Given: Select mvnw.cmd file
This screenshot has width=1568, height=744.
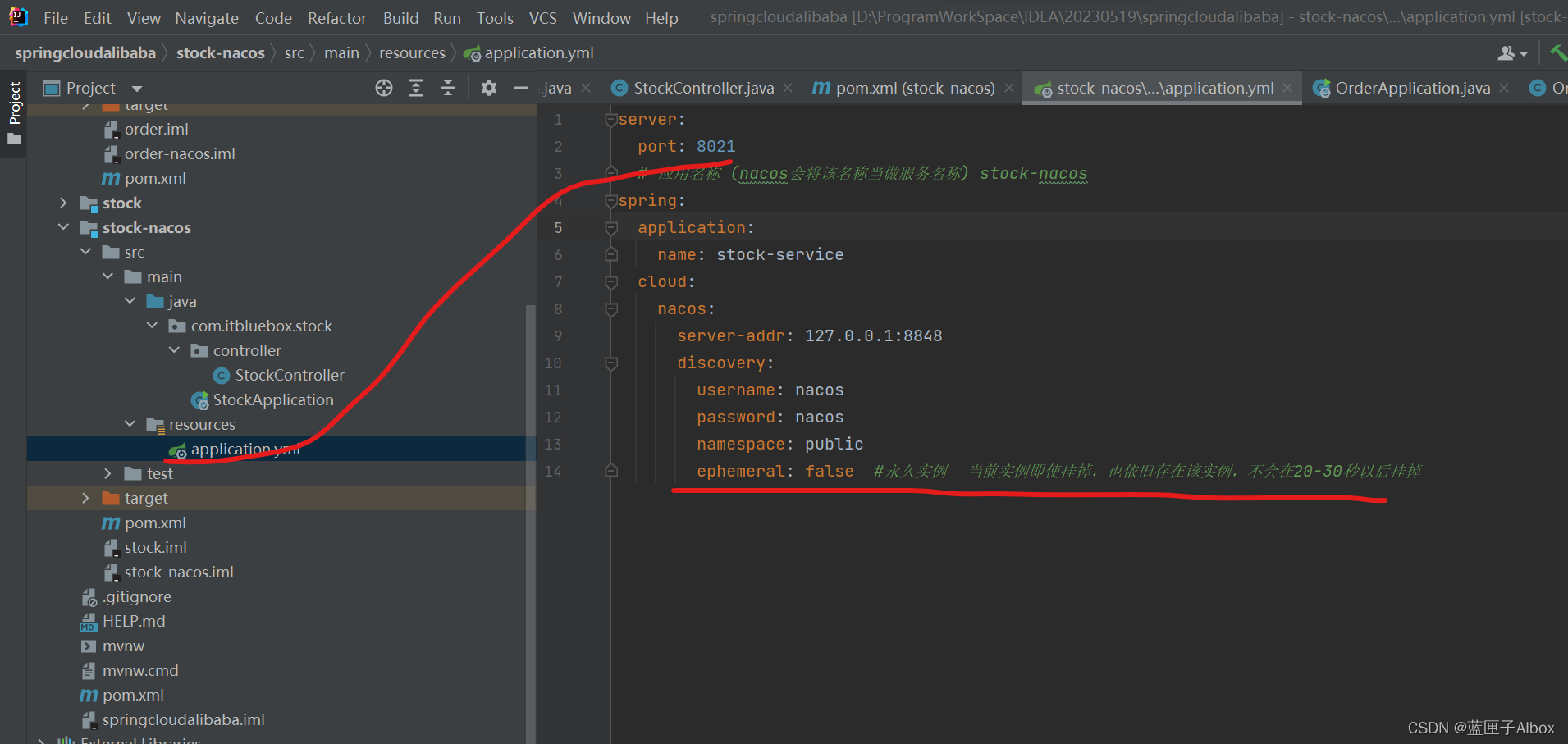Looking at the screenshot, I should pyautogui.click(x=140, y=670).
